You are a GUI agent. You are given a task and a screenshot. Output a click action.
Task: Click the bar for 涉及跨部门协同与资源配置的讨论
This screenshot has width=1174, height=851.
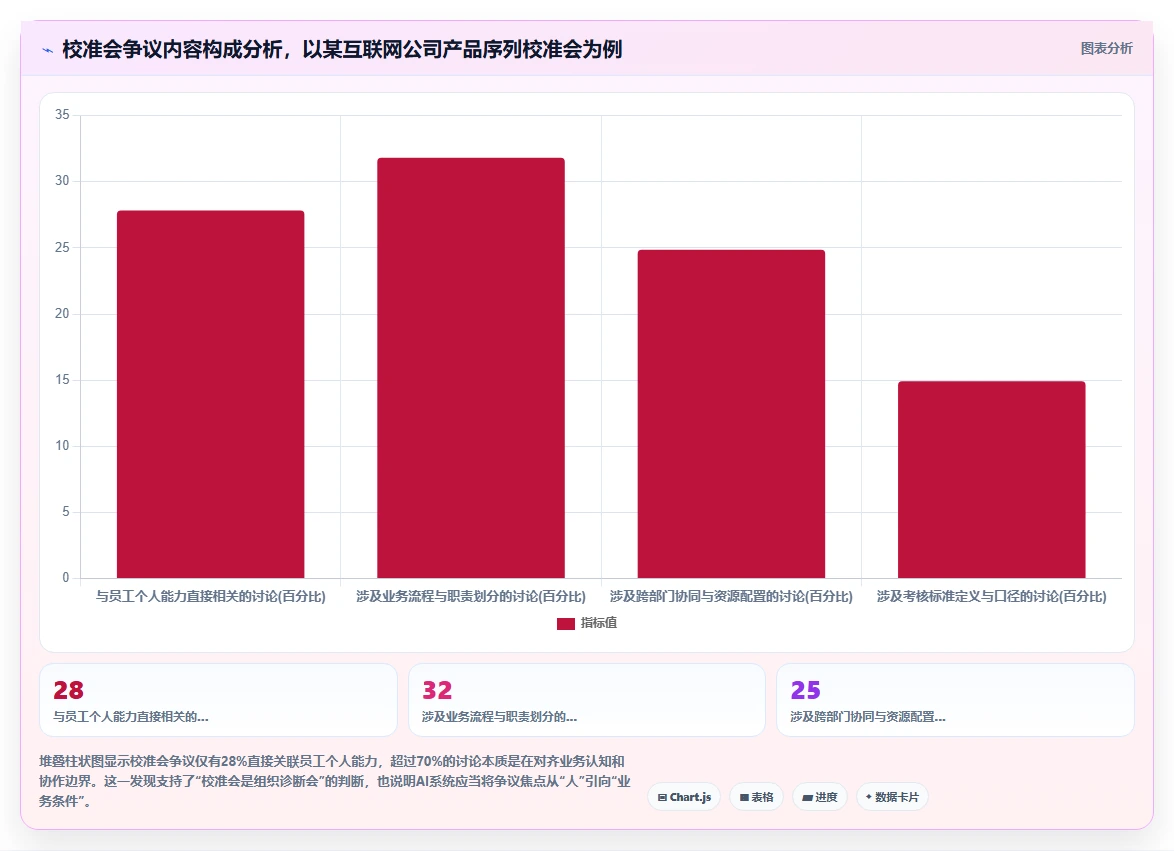coord(732,414)
